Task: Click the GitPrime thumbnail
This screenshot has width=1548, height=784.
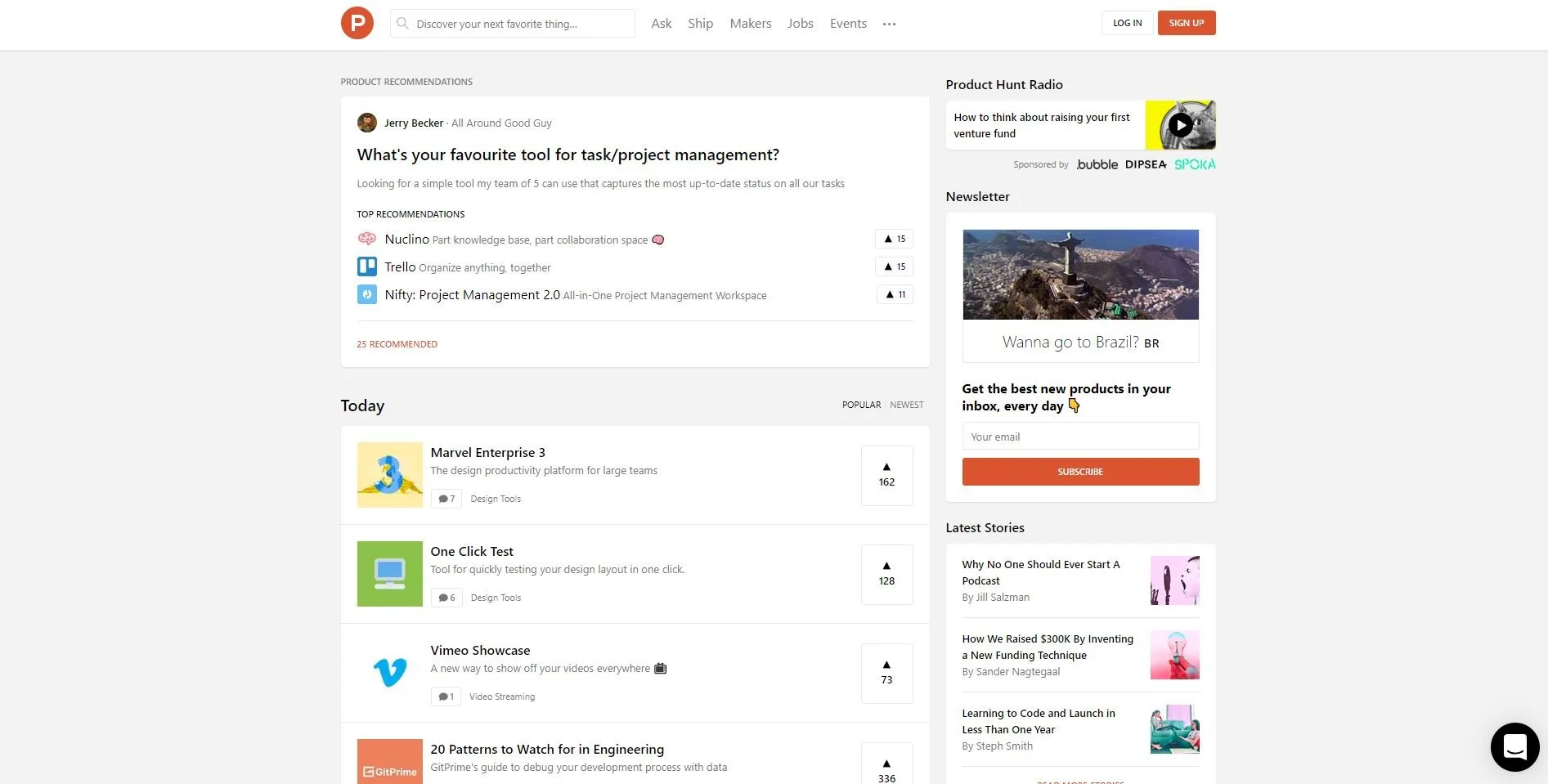Action: (x=390, y=762)
